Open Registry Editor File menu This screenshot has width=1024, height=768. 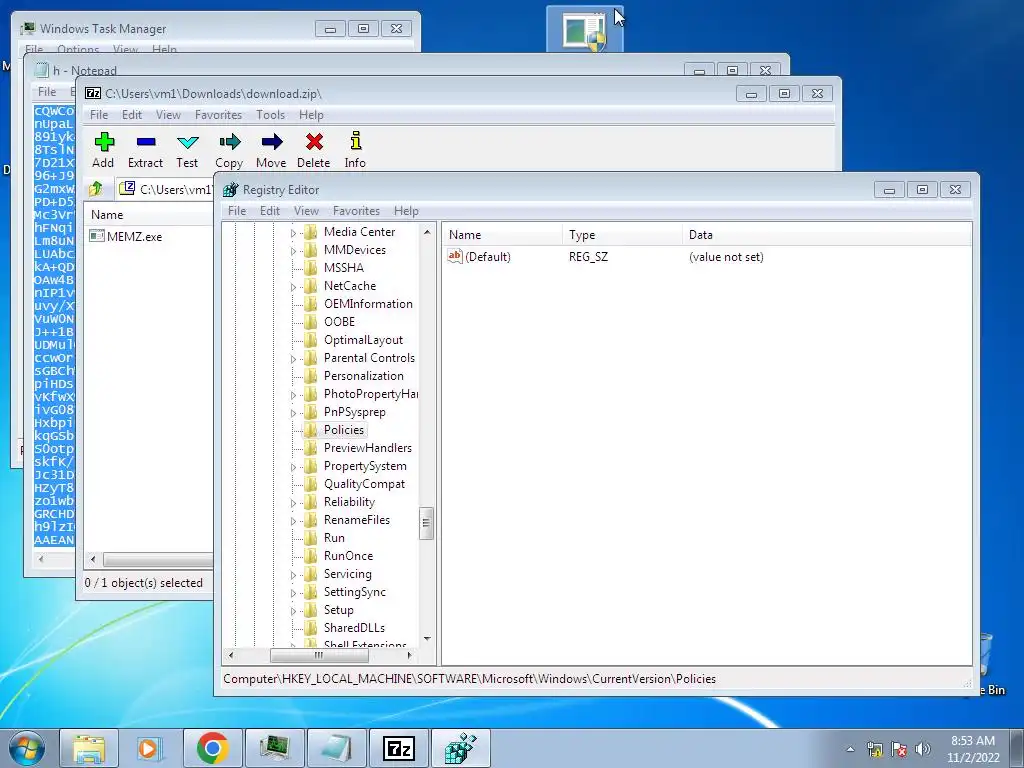tap(236, 211)
